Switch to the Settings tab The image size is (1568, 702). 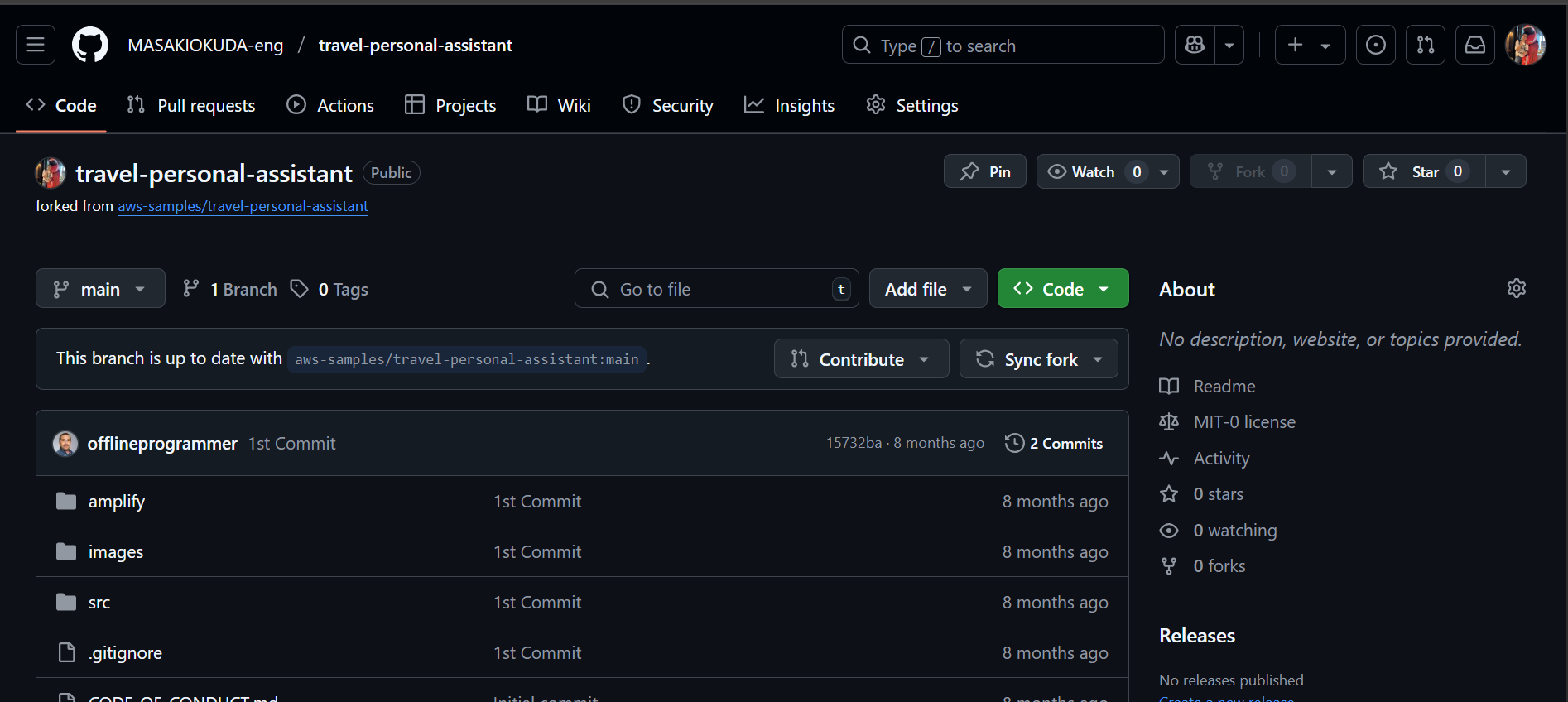(x=912, y=105)
